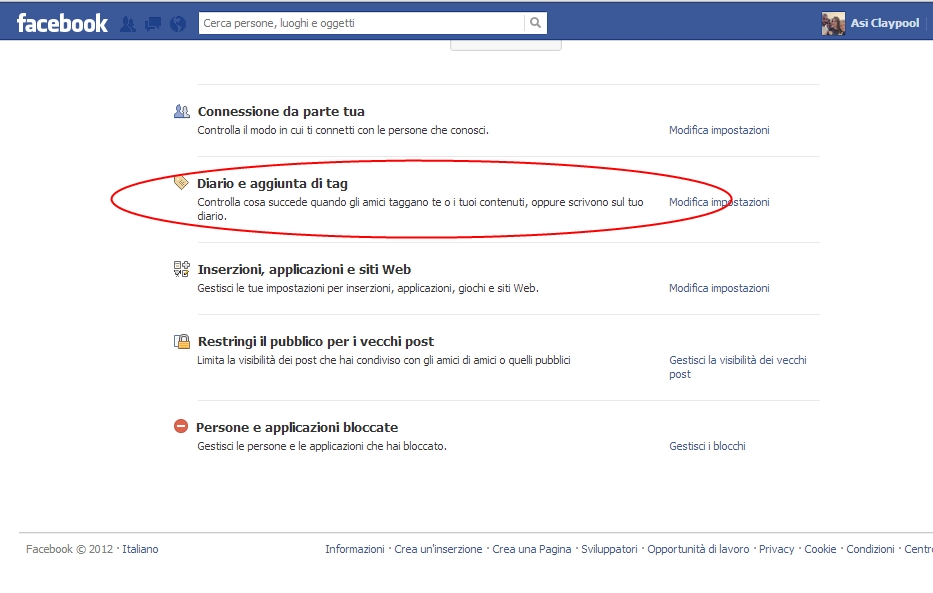
Task: Open Modifica impostazioni for Connessione da parte tua
Action: 719,130
